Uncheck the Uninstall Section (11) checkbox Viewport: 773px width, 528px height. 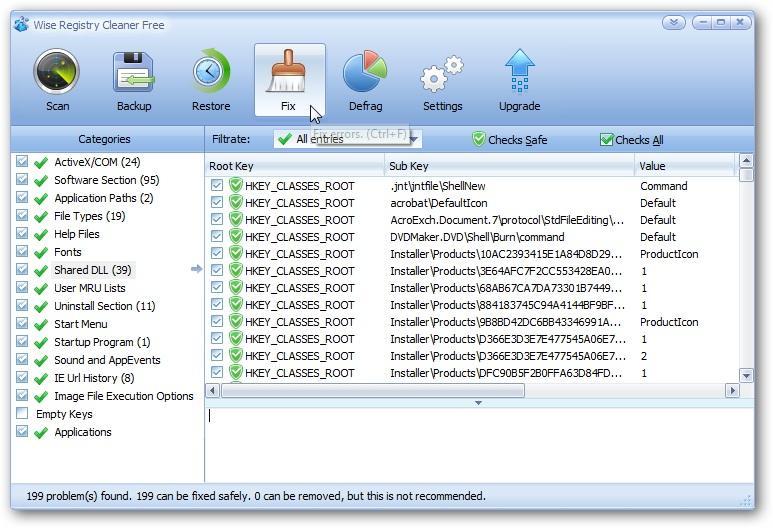click(x=22, y=305)
